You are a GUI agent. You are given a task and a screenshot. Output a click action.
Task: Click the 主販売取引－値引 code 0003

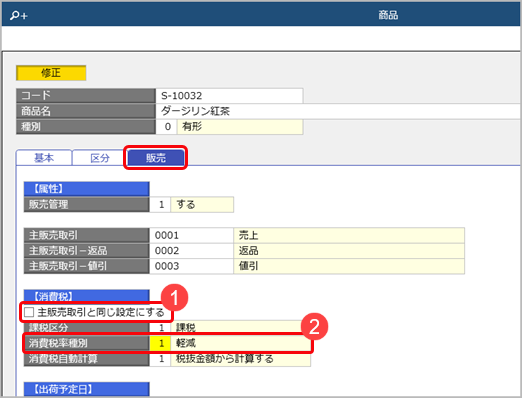192,266
